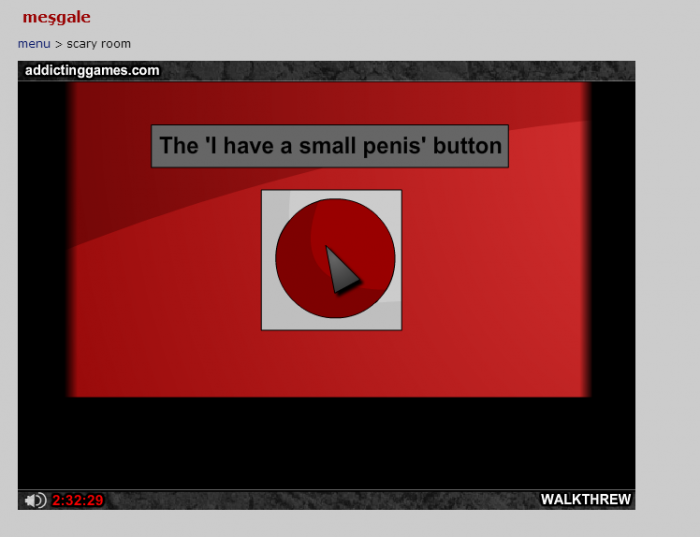This screenshot has width=700, height=537.
Task: Click the meşgale site logo
Action: [56, 17]
